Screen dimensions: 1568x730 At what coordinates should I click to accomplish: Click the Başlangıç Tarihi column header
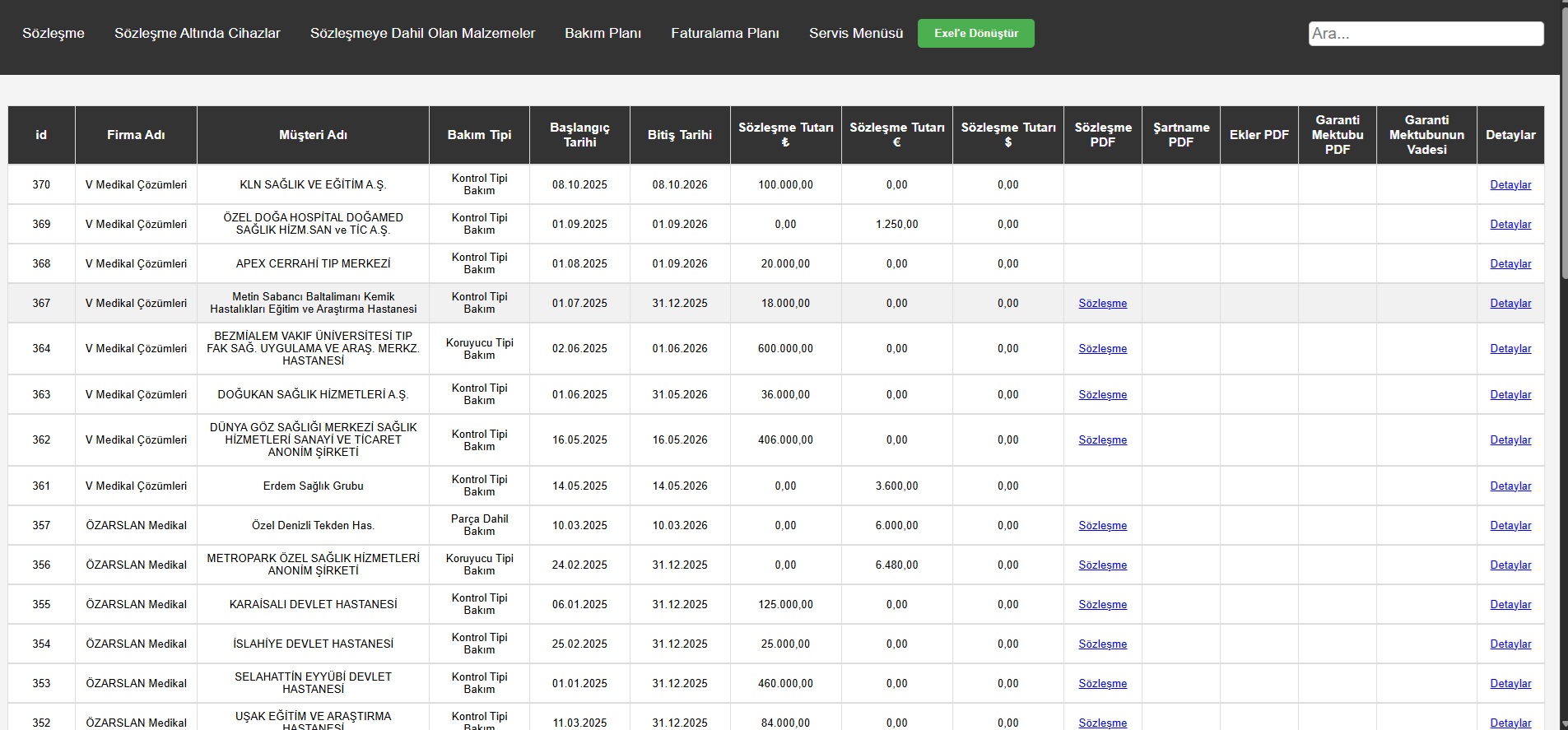[579, 135]
